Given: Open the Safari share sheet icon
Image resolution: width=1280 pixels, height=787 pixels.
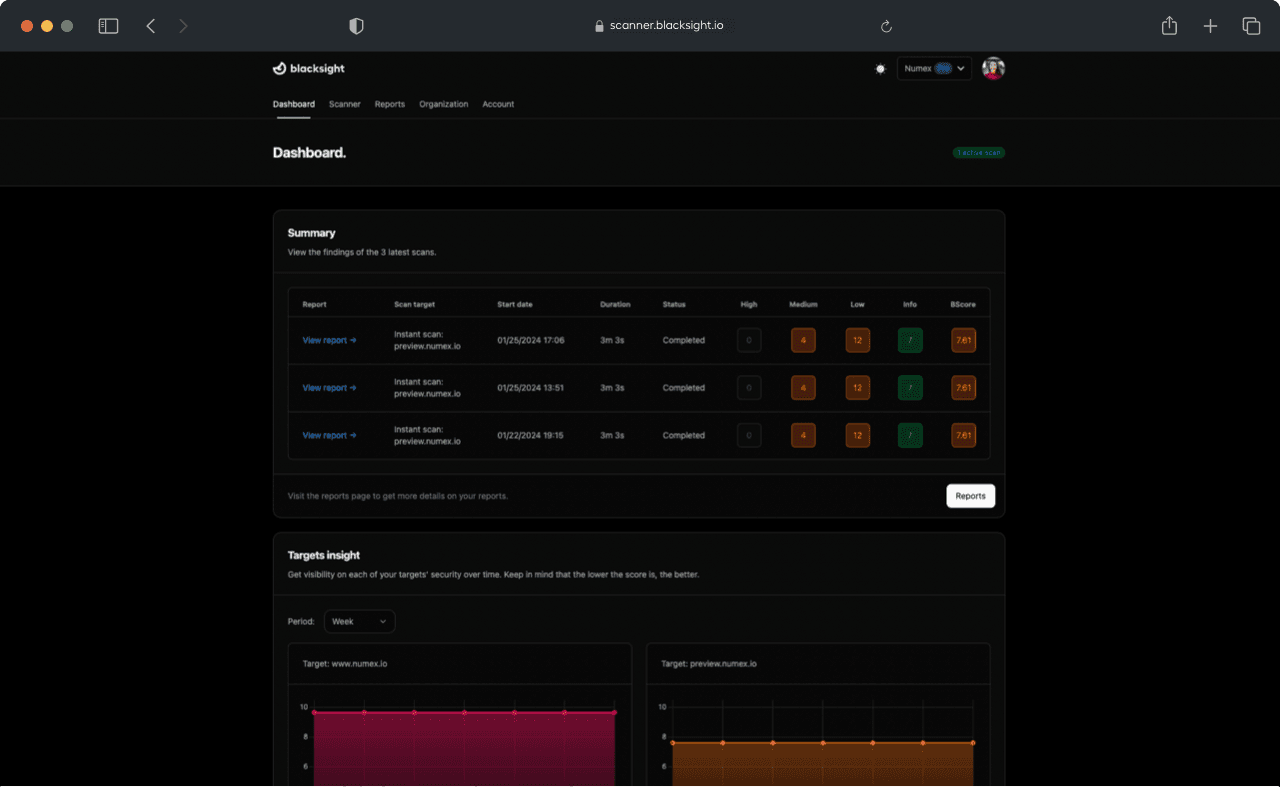Looking at the screenshot, I should tap(1168, 26).
